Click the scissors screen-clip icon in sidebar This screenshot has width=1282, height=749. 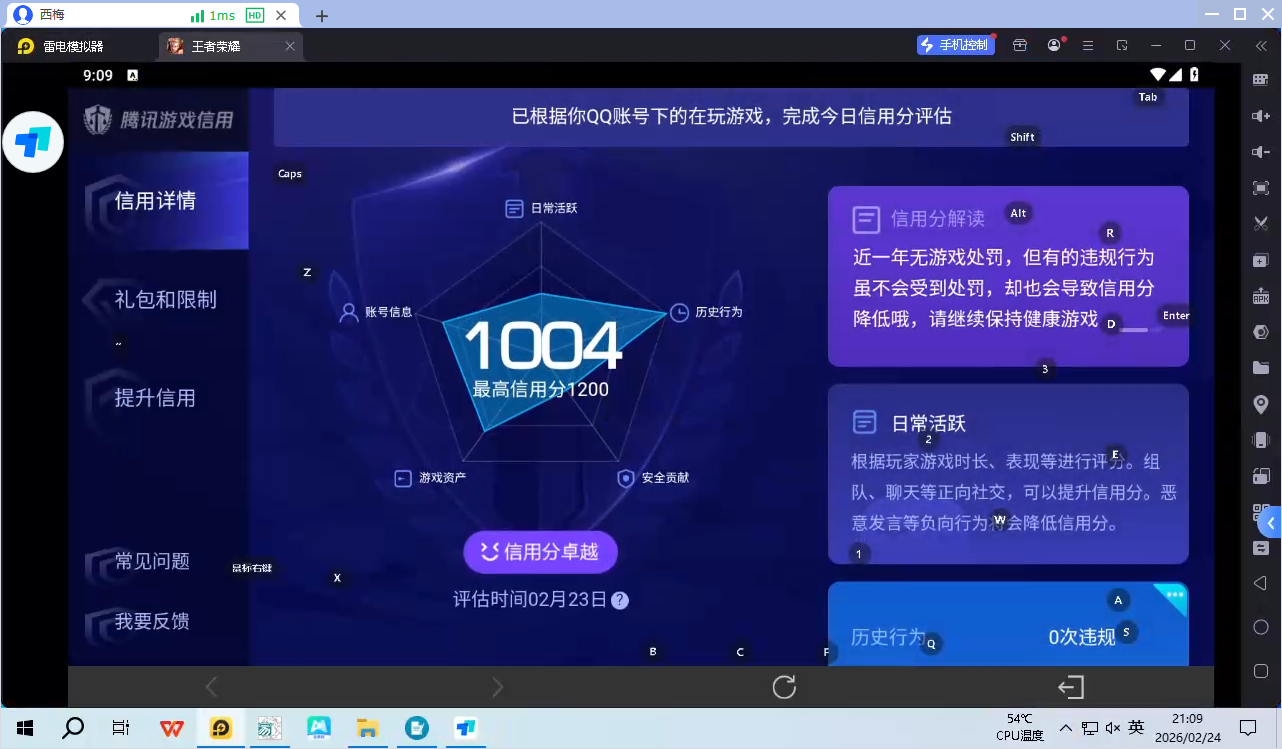(1261, 222)
